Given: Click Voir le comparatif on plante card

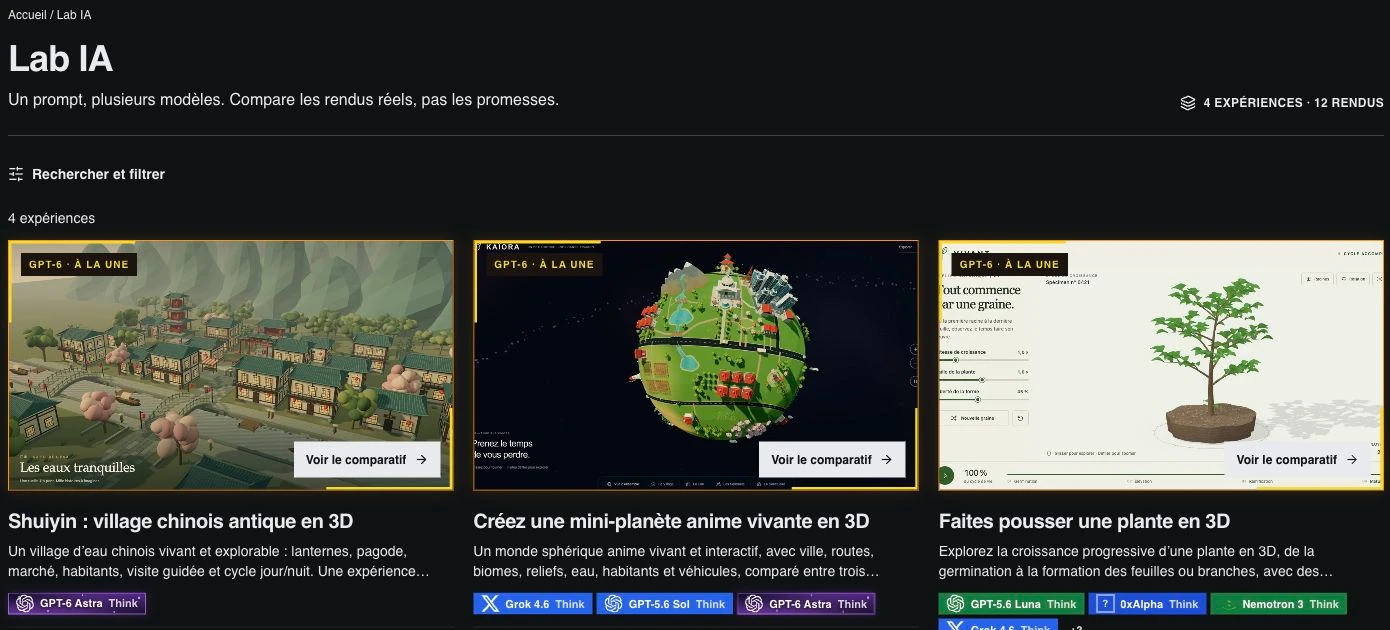Looking at the screenshot, I should [x=1297, y=460].
